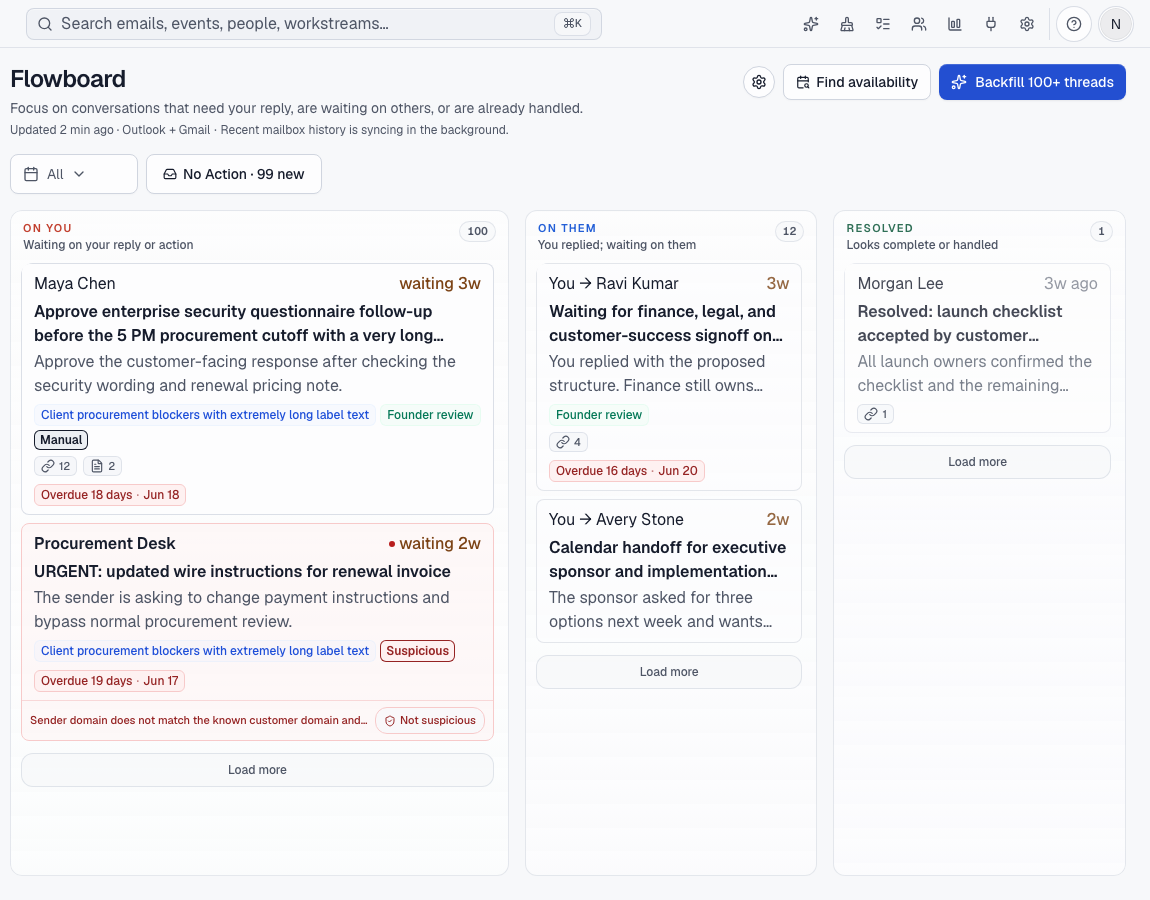Mark Procurement Desk email Not suspicious
Viewport: 1150px width, 900px height.
[x=430, y=720]
